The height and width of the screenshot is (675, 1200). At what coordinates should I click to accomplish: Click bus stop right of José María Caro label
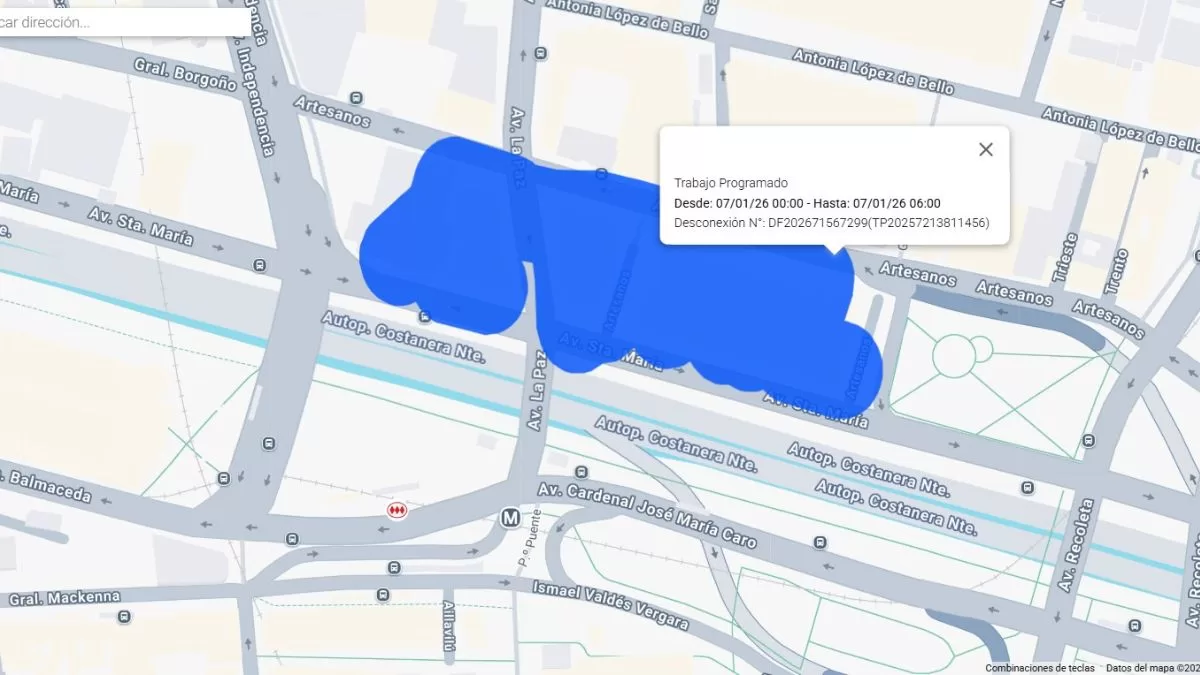pos(820,542)
